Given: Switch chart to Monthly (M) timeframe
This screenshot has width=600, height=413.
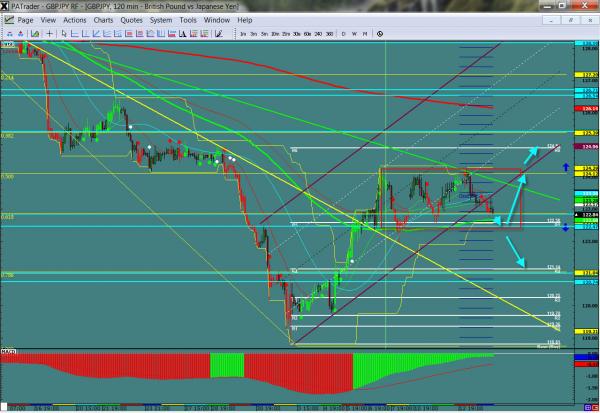Looking at the screenshot, I should point(365,34).
